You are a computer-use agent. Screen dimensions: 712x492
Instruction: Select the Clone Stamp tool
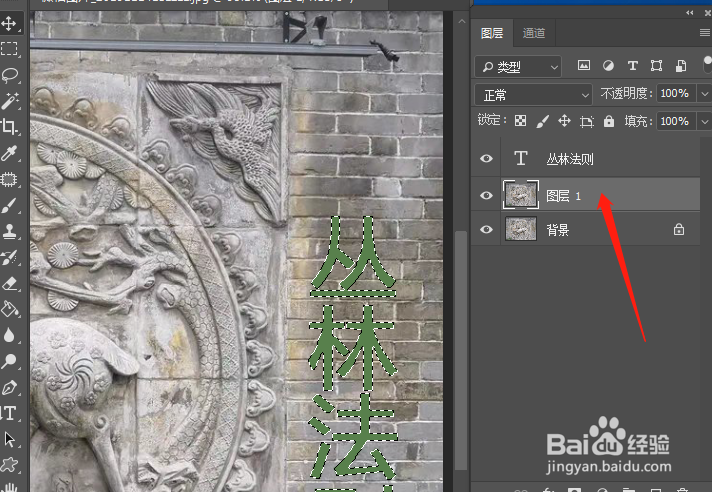click(x=9, y=231)
